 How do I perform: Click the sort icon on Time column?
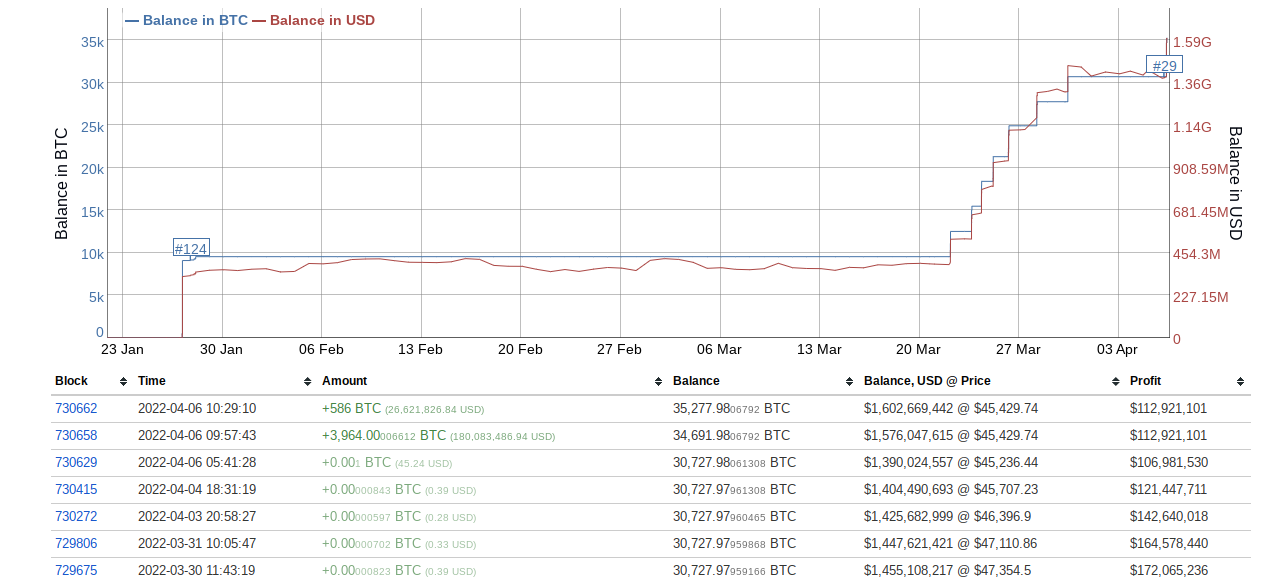[x=308, y=381]
